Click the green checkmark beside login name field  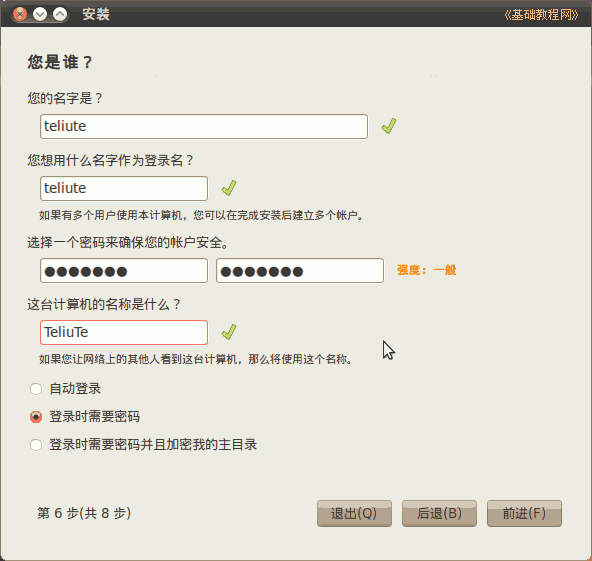tap(229, 188)
